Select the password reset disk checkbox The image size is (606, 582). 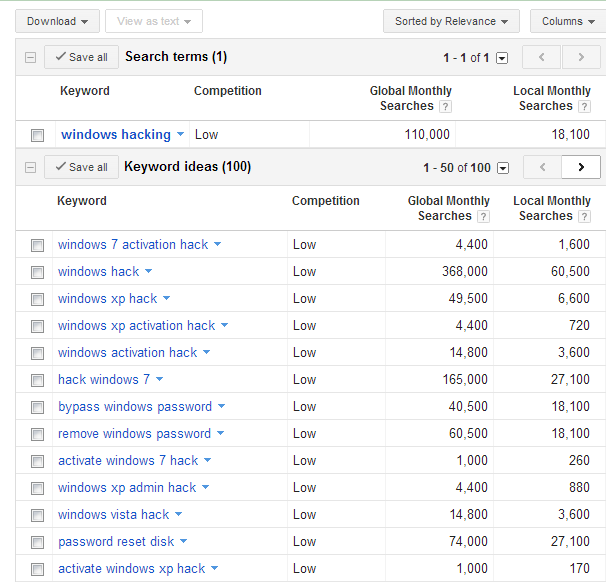37,542
